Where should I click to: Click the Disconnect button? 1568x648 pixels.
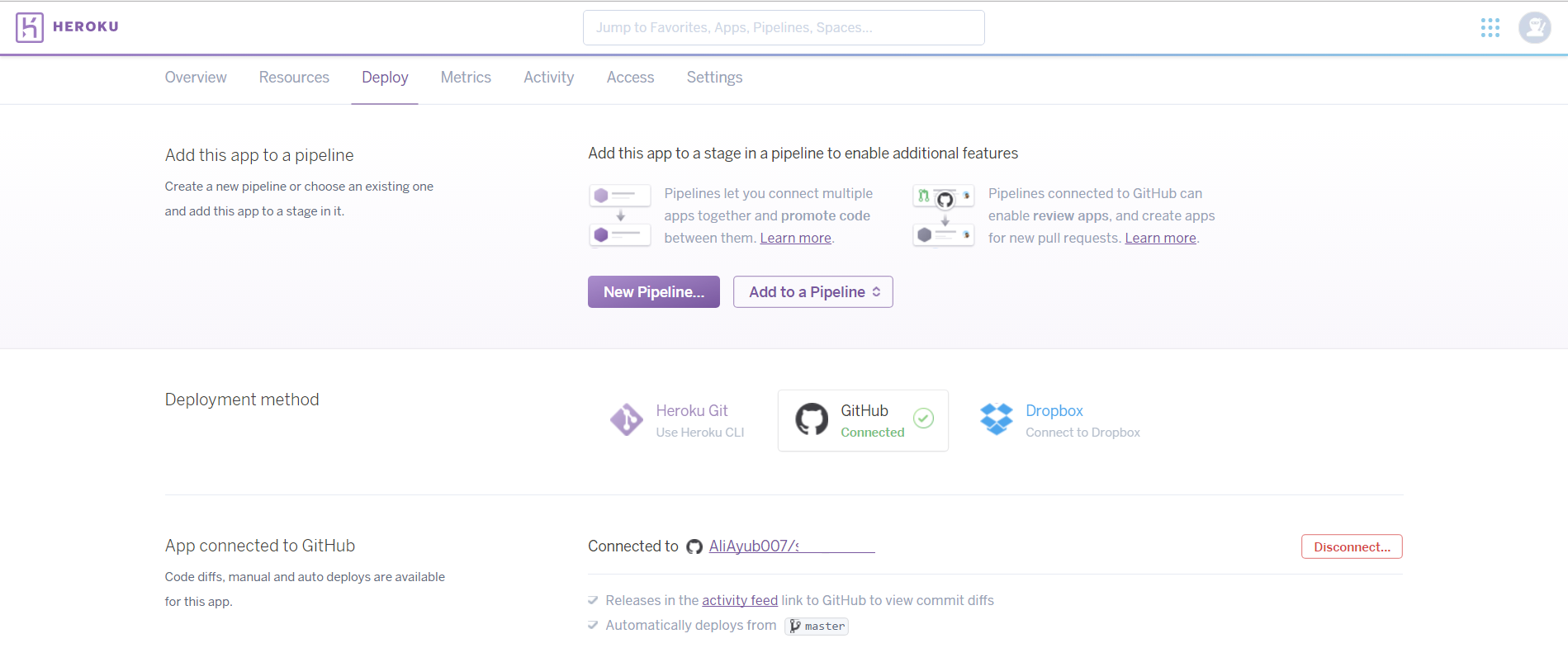coord(1351,546)
